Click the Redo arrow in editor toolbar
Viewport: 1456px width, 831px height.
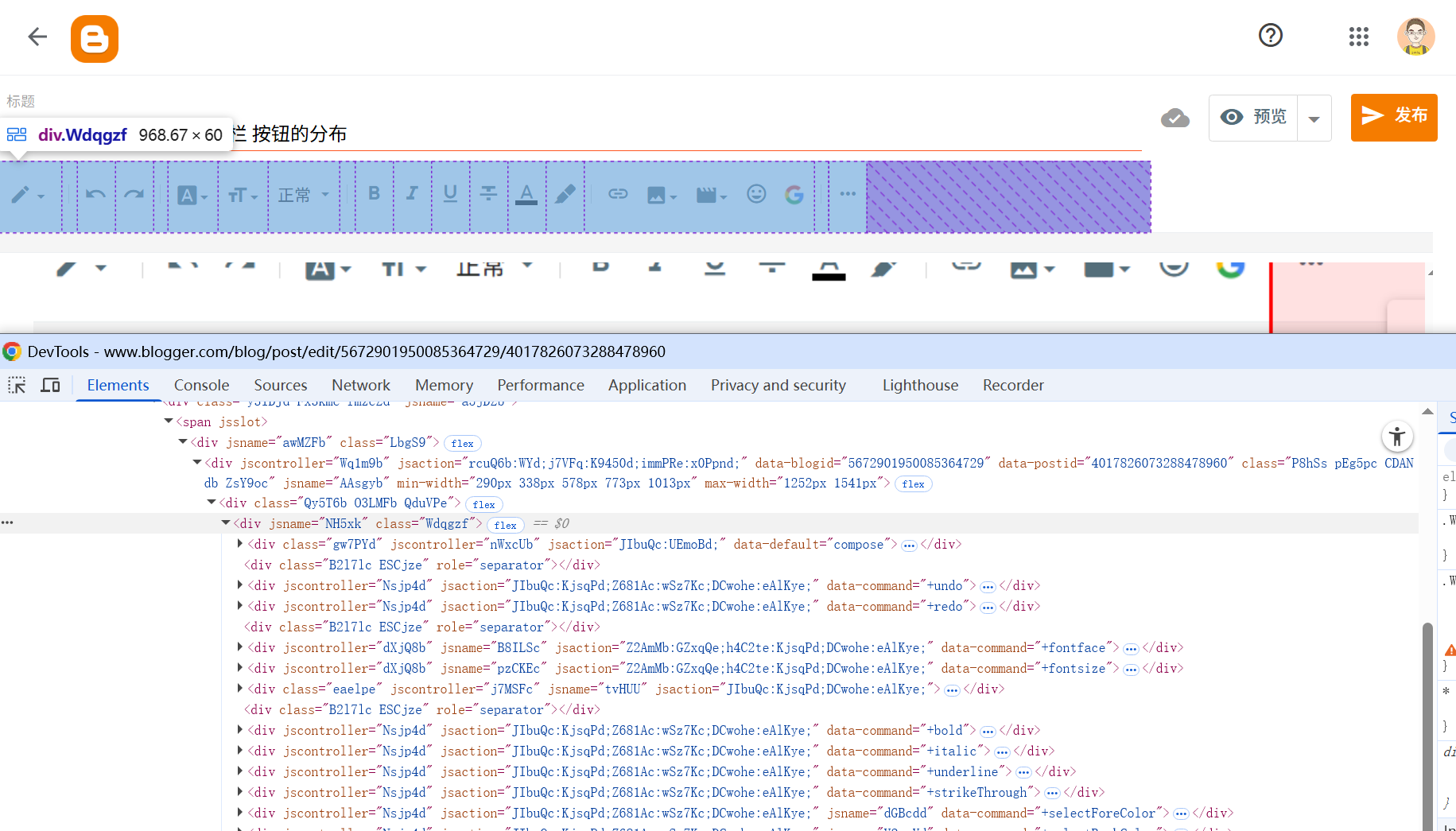[x=134, y=195]
